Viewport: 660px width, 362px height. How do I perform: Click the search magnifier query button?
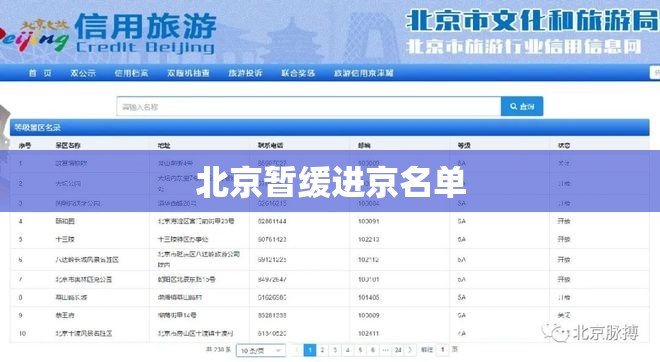[x=522, y=106]
